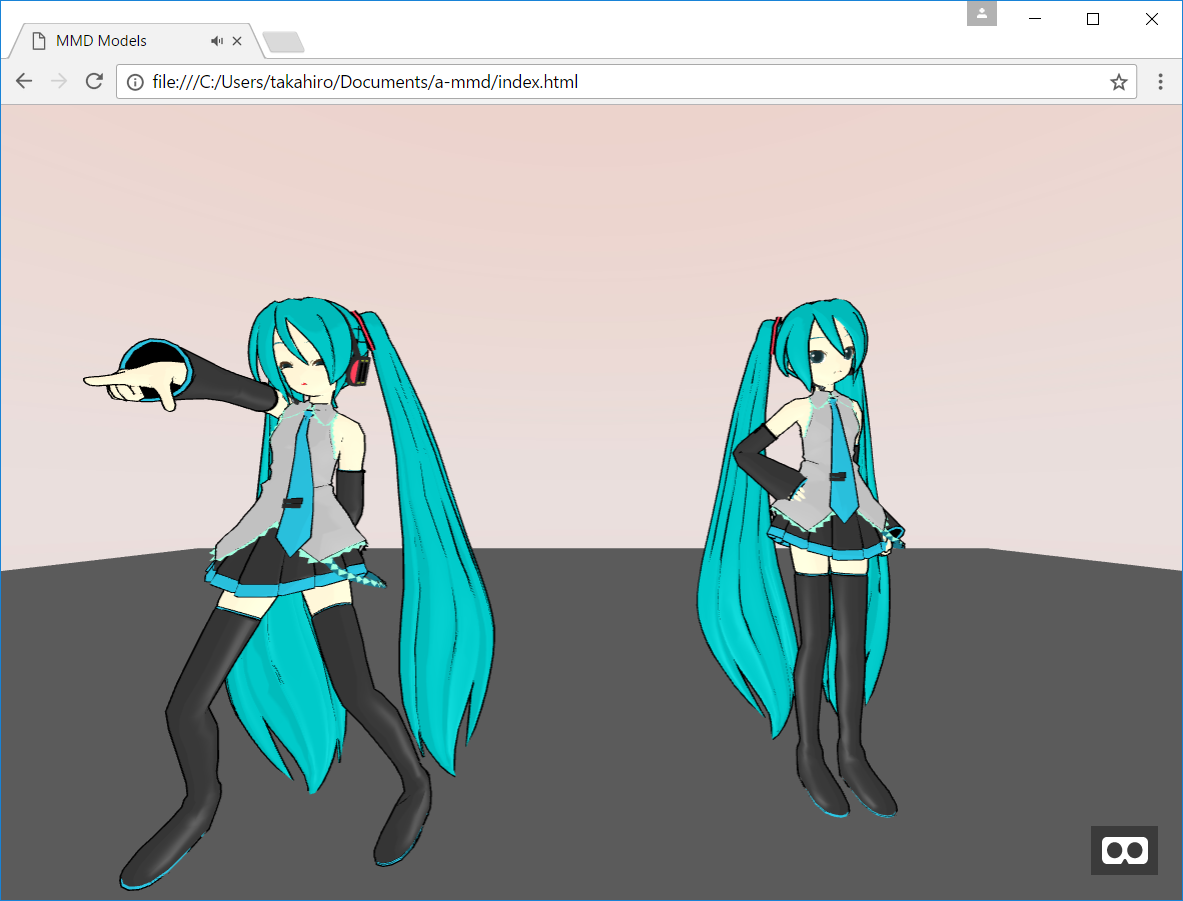Viewport: 1183px width, 901px height.
Task: Click the forward navigation arrow
Action: 59,81
